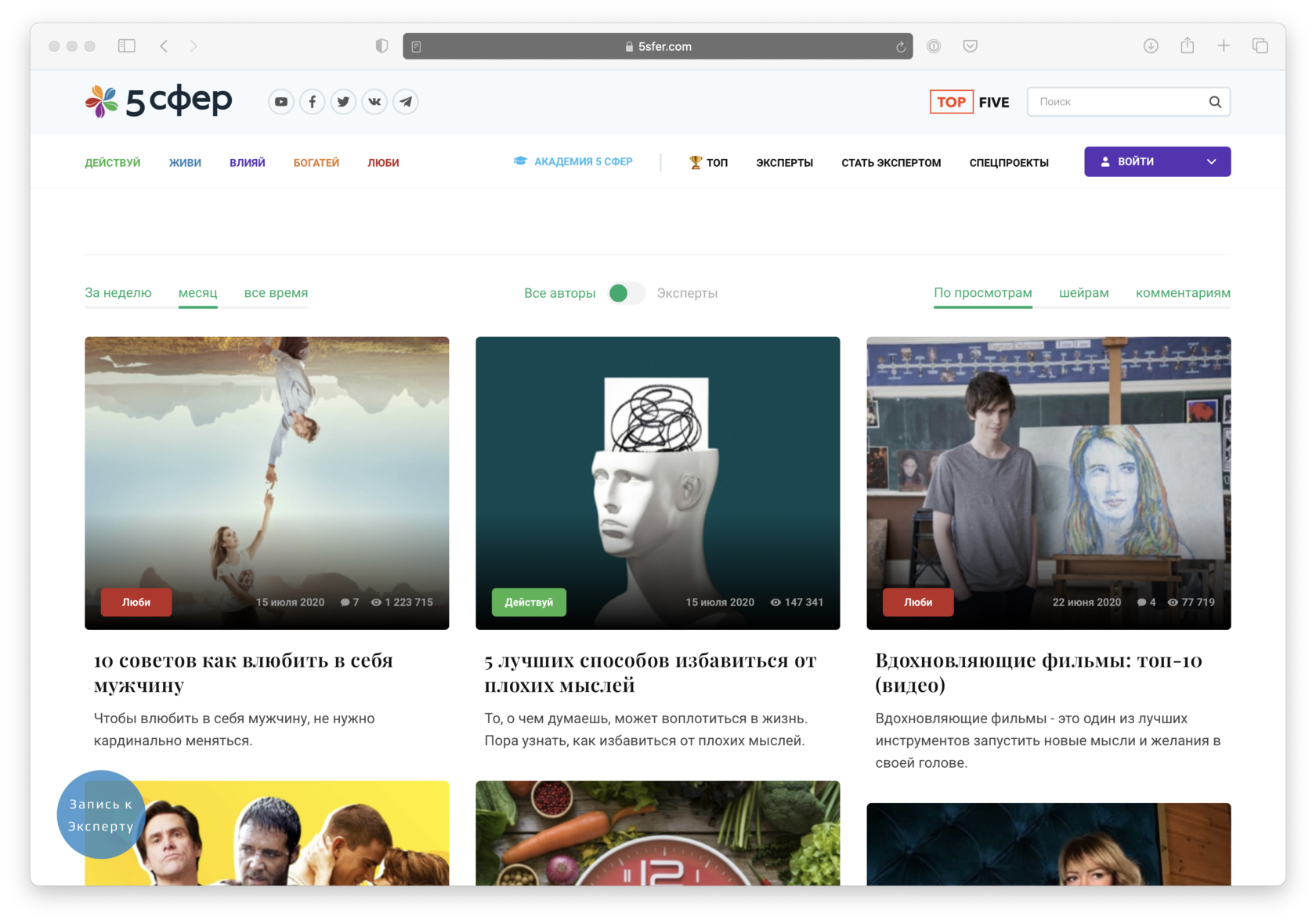
Task: Sort articles by комментариям tab
Action: (x=1183, y=293)
